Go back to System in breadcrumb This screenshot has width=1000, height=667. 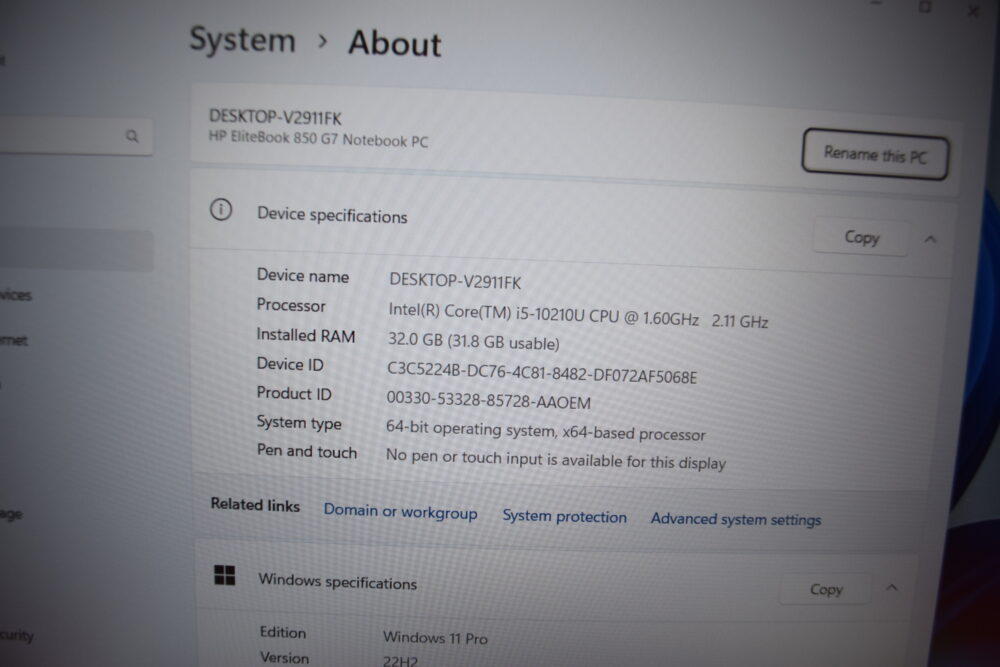pyautogui.click(x=242, y=40)
